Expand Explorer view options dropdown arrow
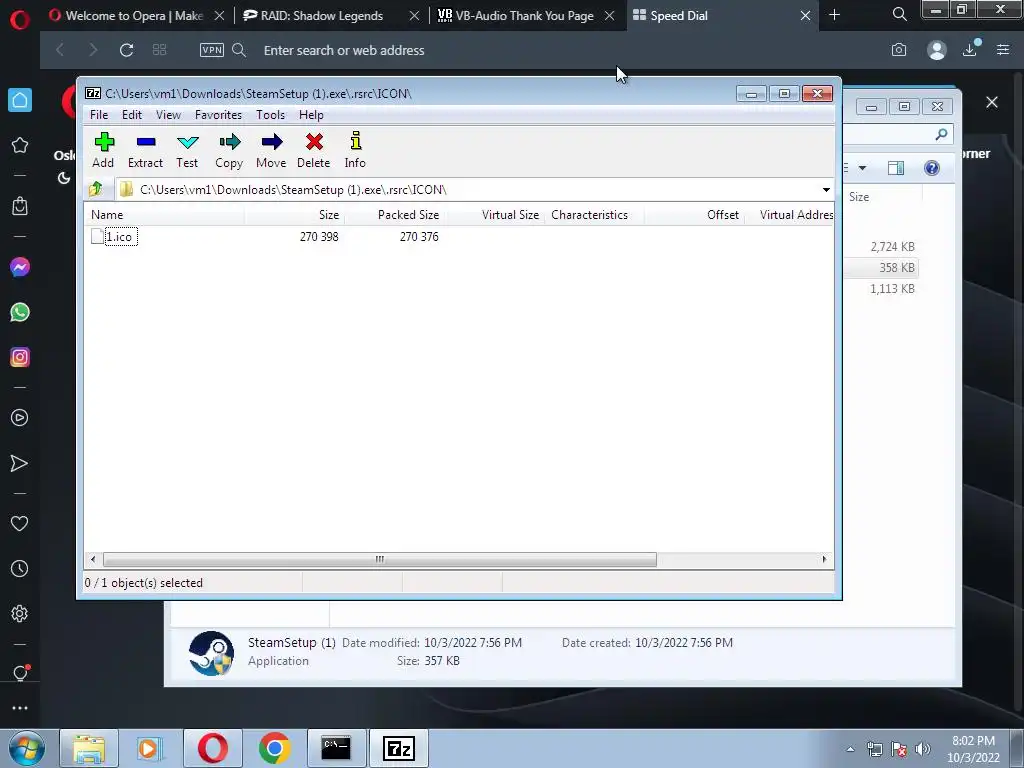 (x=862, y=168)
